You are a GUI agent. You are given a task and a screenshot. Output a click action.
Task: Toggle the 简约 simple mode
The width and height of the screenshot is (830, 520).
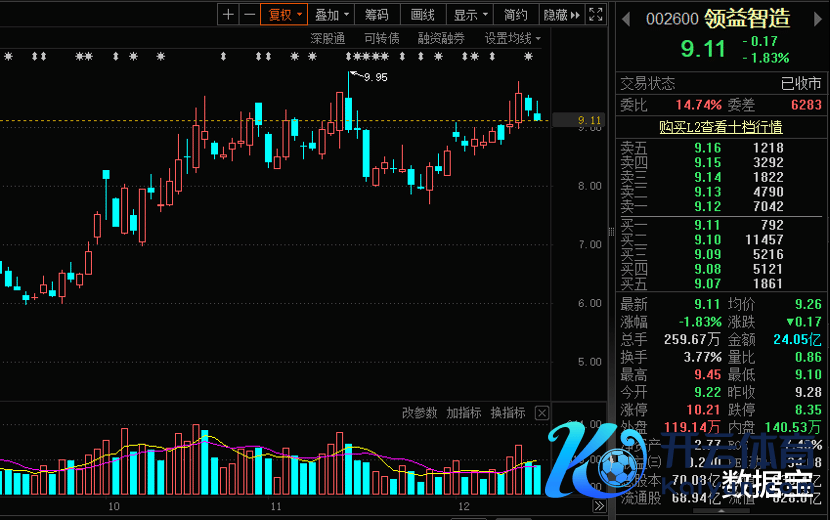pyautogui.click(x=516, y=15)
